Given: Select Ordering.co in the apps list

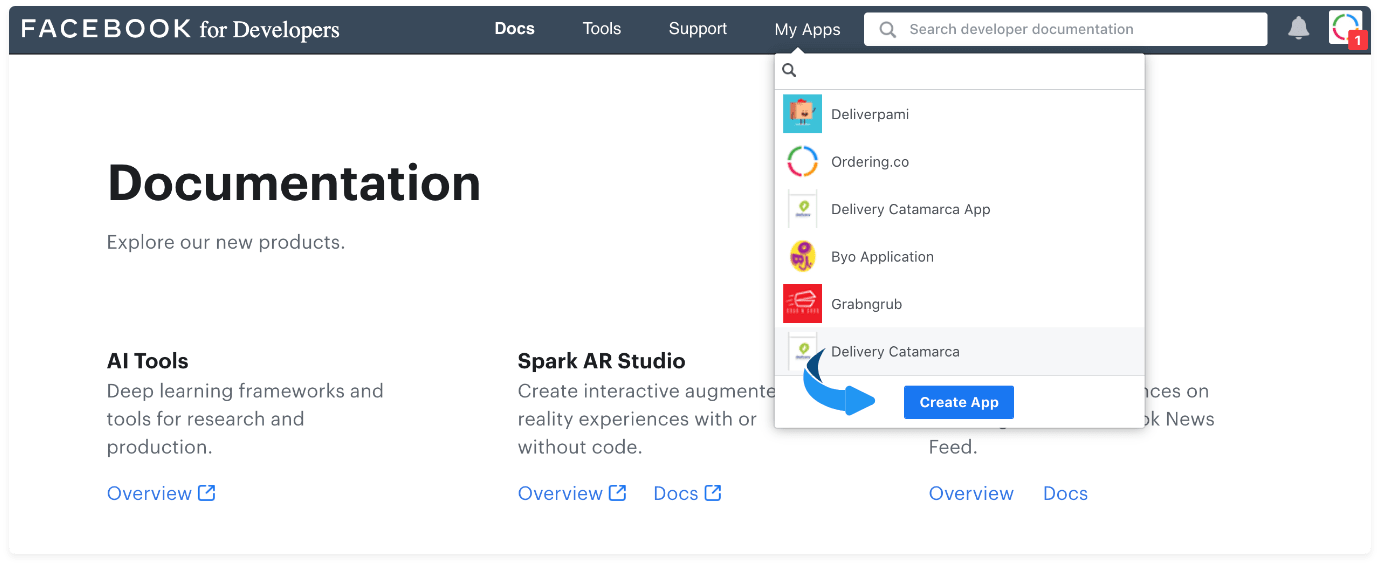Looking at the screenshot, I should point(959,162).
